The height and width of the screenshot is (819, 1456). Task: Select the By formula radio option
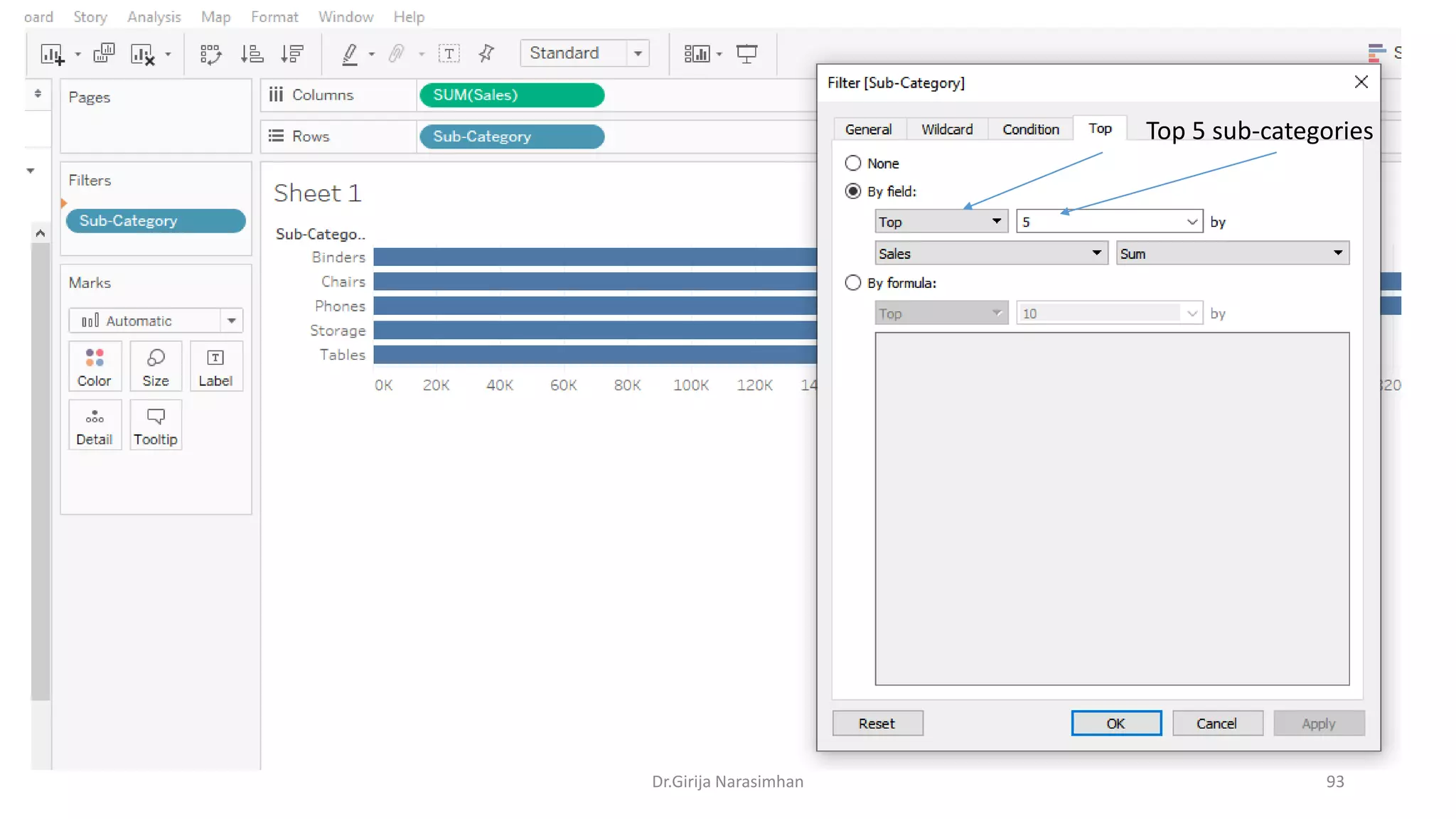[853, 283]
